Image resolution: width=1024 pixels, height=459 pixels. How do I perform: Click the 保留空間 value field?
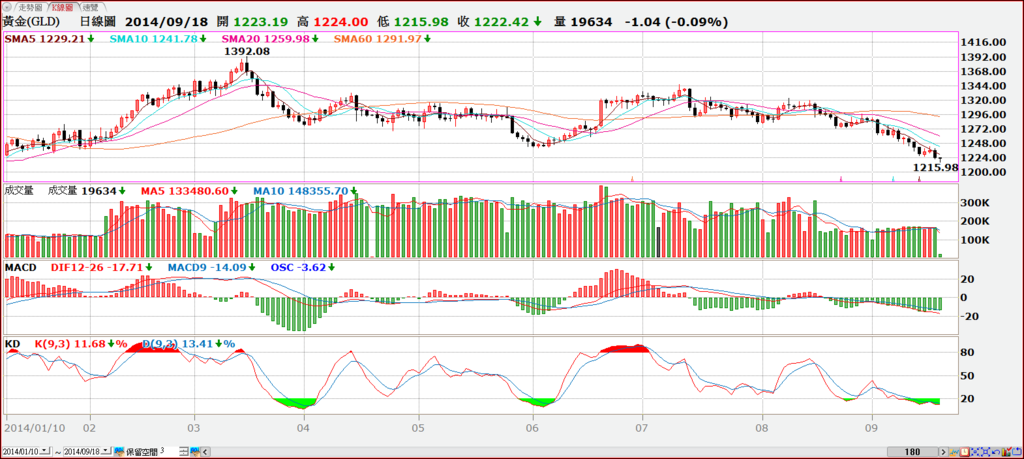coord(169,451)
